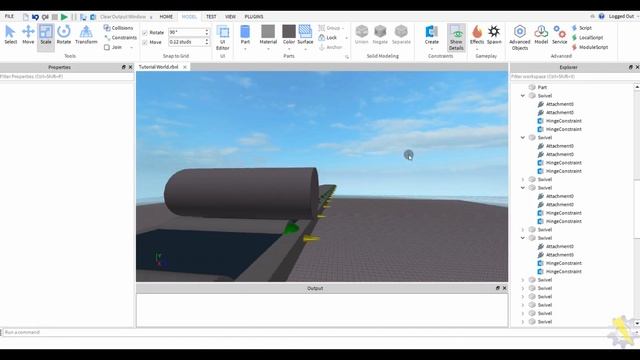Click the Filter Properties search field

click(x=67, y=76)
